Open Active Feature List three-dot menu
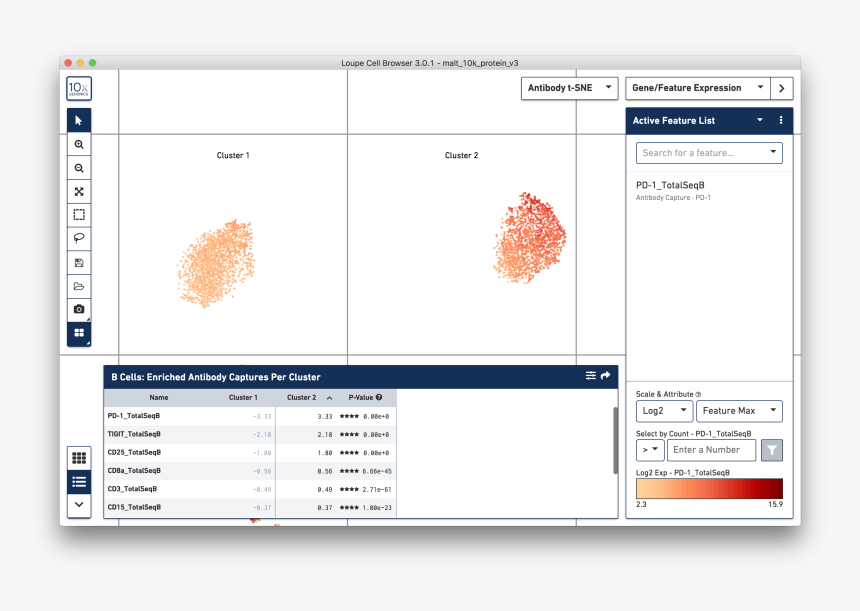The height and width of the screenshot is (611, 860). pos(781,120)
